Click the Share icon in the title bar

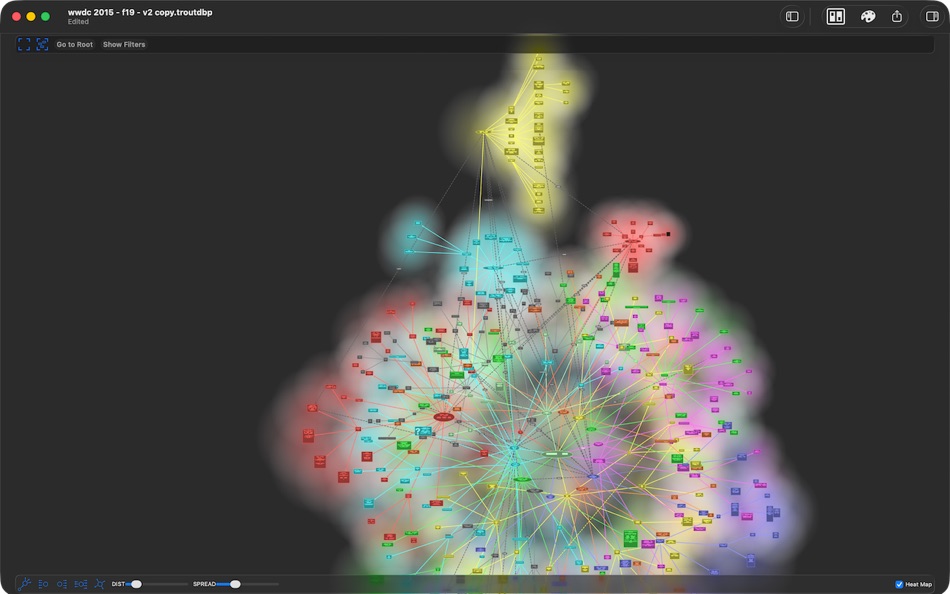click(x=898, y=16)
